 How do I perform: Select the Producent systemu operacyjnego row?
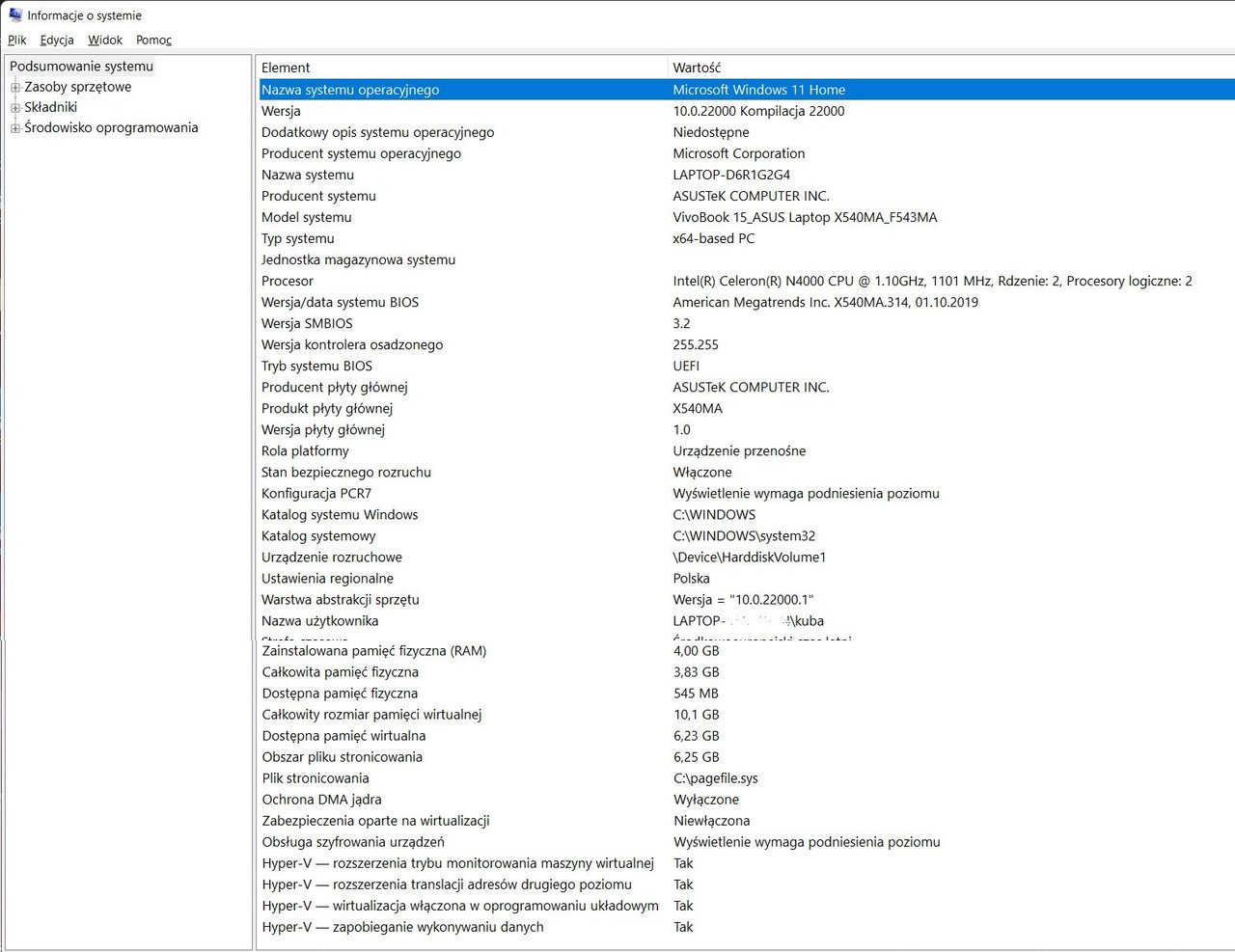[747, 153]
